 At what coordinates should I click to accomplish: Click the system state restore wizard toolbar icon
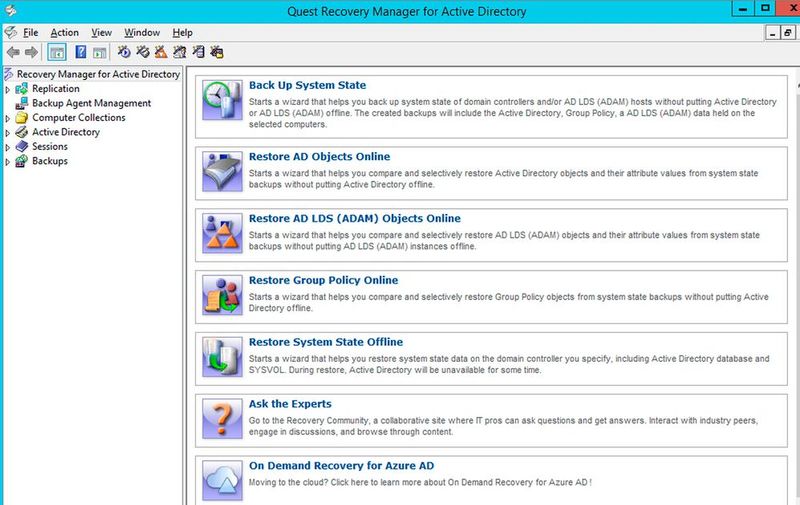click(x=198, y=52)
